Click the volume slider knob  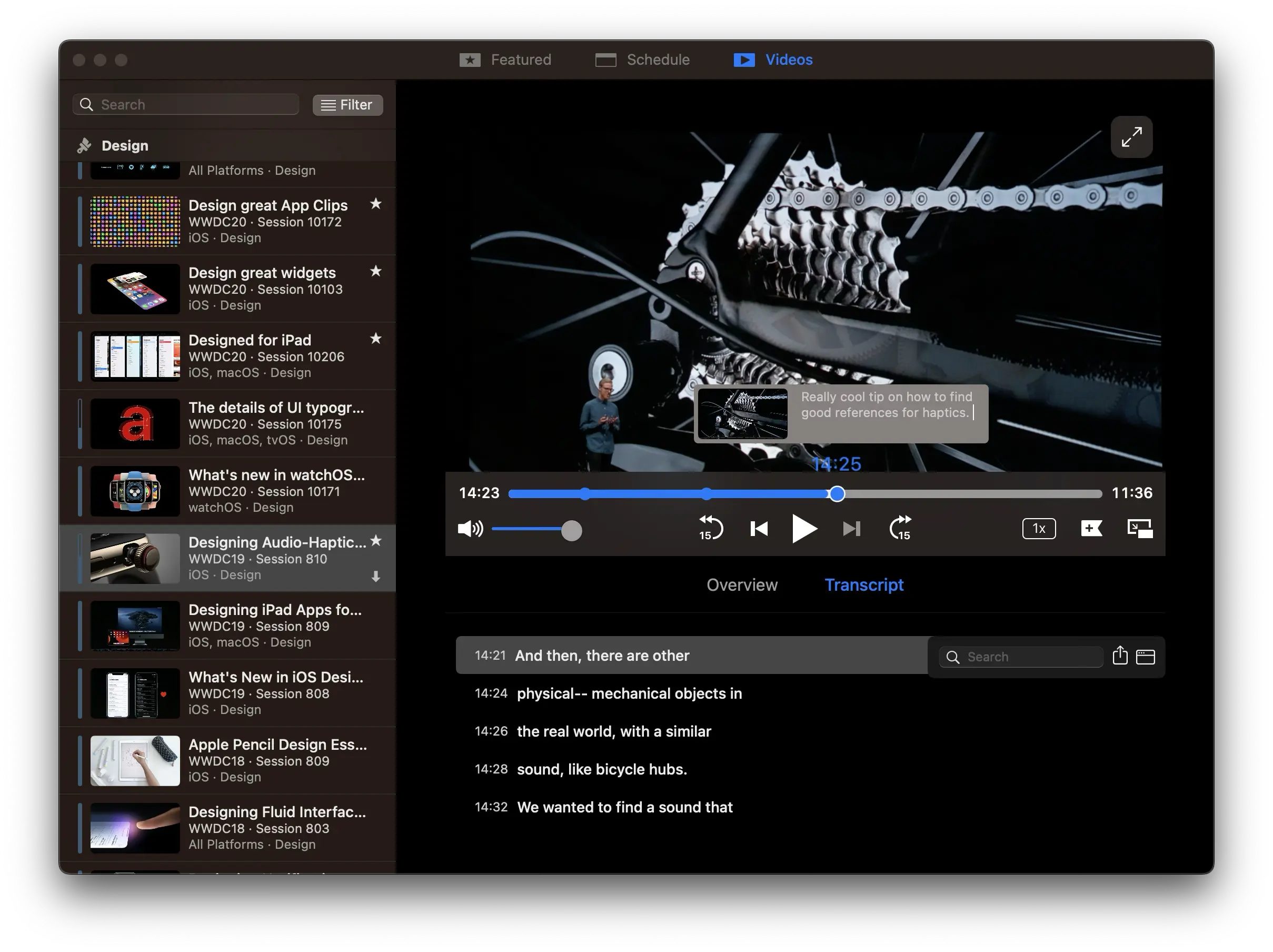[571, 530]
